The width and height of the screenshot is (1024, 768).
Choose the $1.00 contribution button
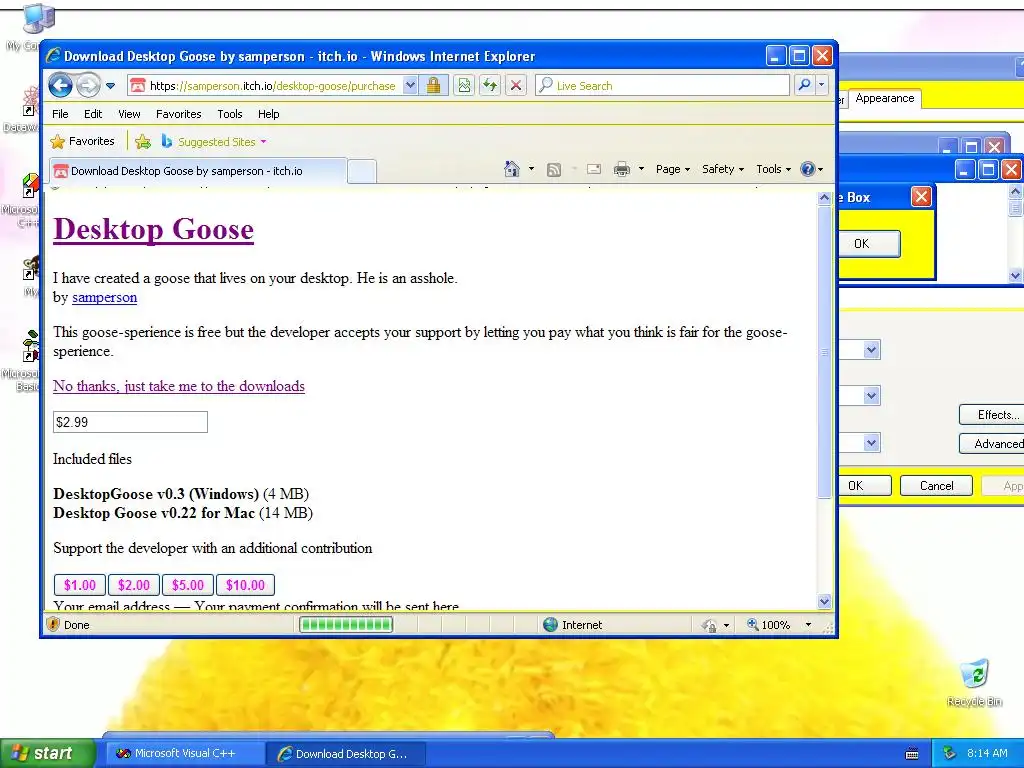80,585
